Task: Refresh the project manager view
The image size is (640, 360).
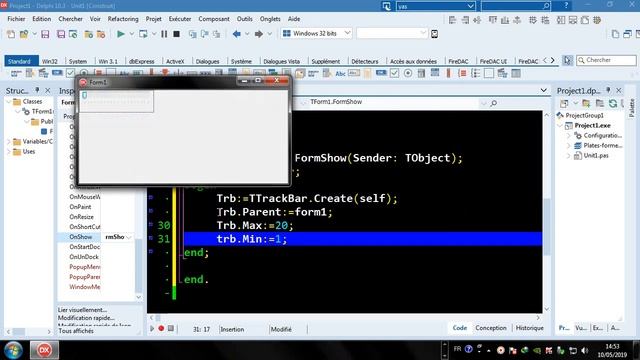Action: coord(613,104)
